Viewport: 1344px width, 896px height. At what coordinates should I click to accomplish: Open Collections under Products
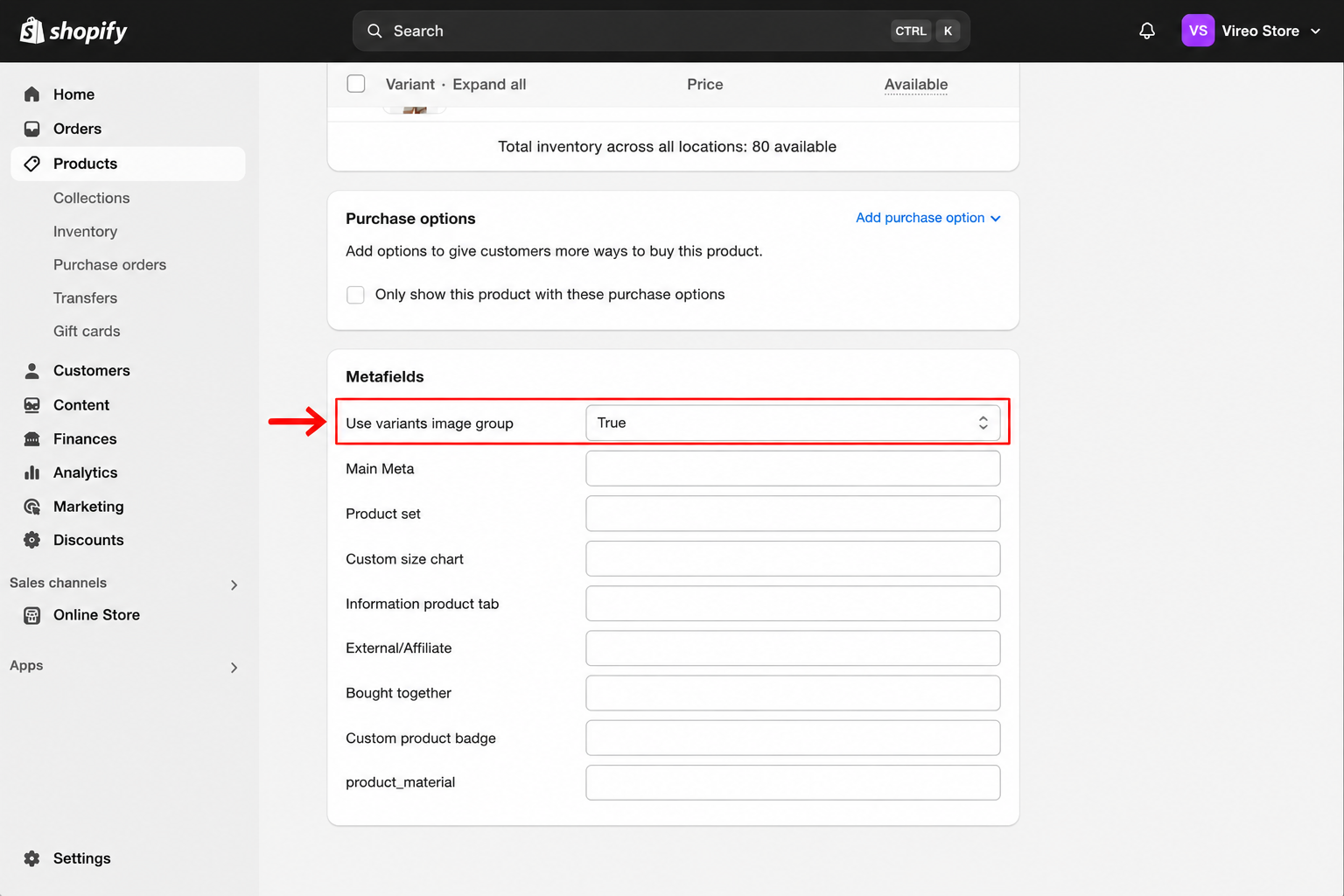(x=91, y=198)
